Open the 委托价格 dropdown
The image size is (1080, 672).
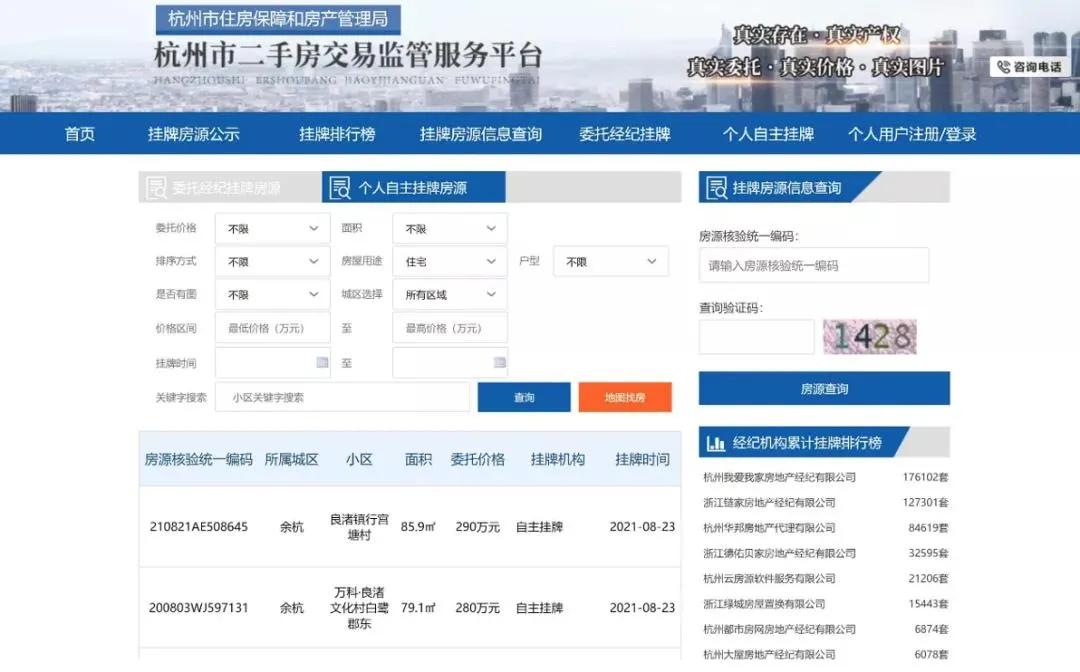tap(272, 228)
